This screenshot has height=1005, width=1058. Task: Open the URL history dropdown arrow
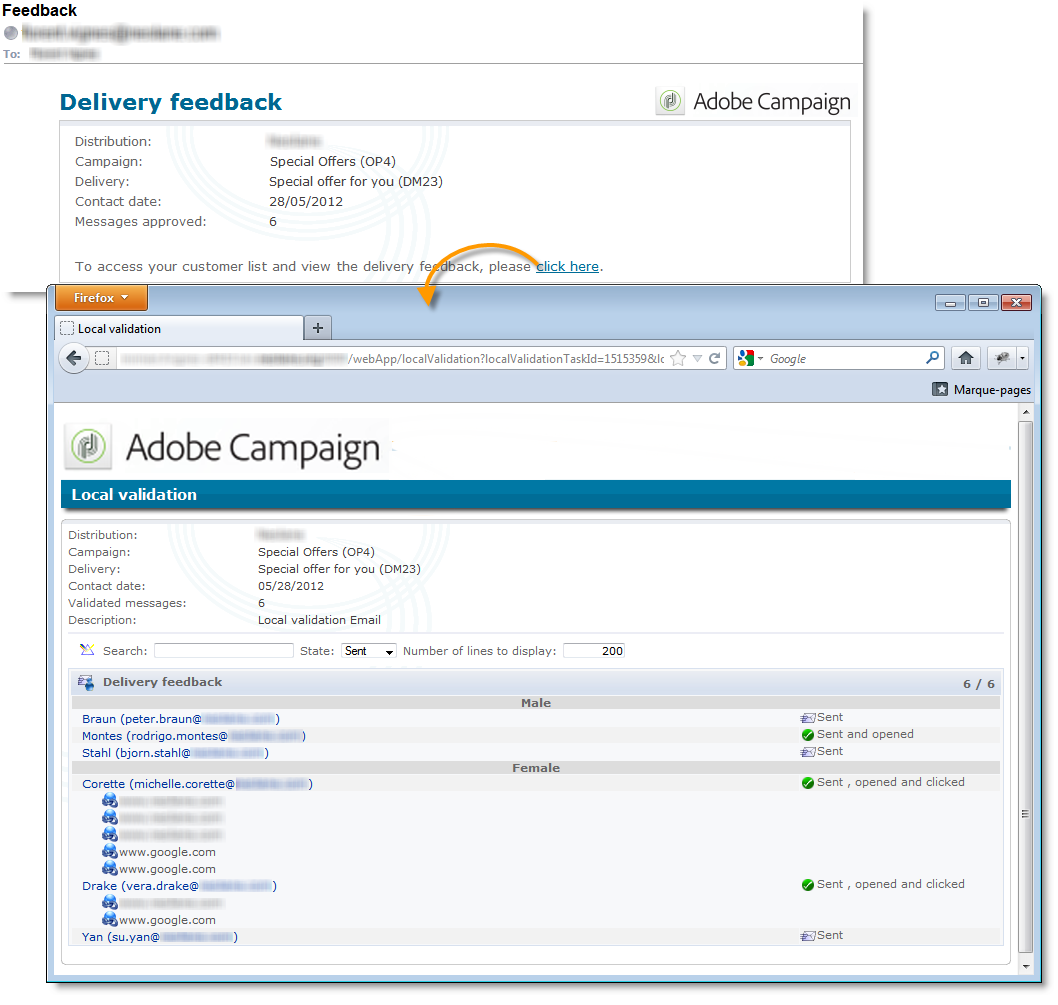click(697, 358)
